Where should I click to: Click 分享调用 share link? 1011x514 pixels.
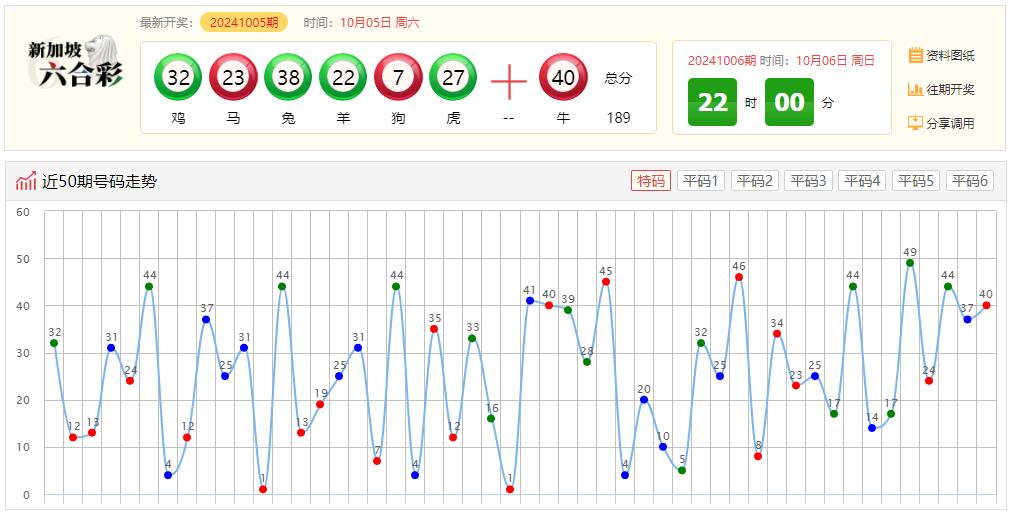tap(941, 123)
